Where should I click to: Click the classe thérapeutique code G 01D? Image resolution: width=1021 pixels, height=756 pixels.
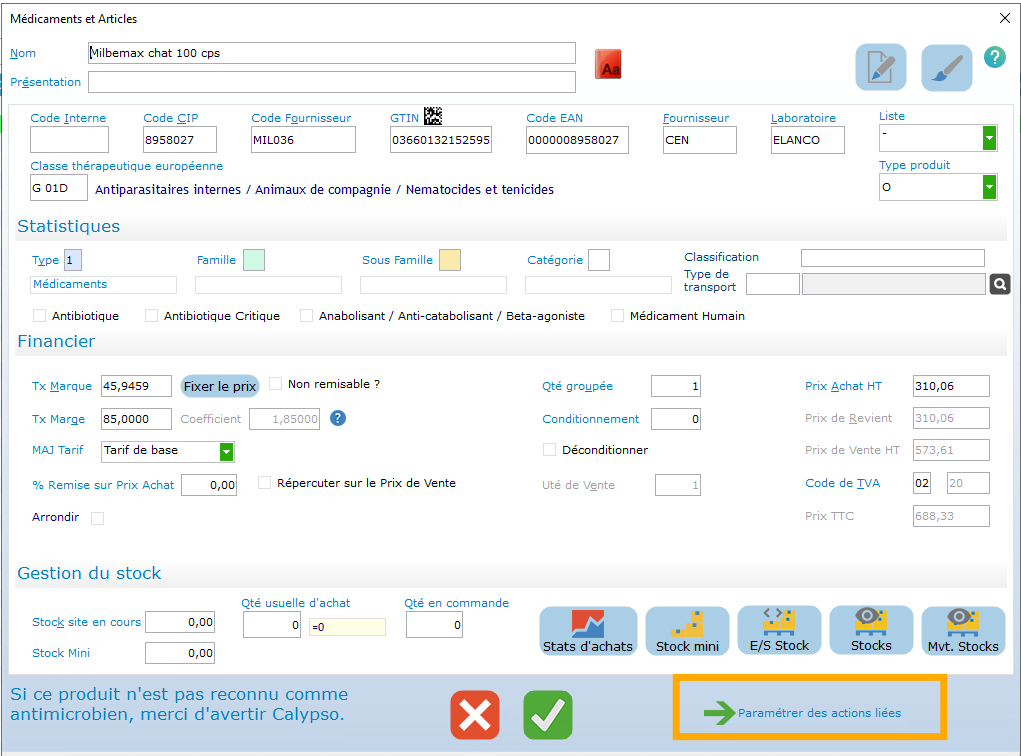pos(59,188)
